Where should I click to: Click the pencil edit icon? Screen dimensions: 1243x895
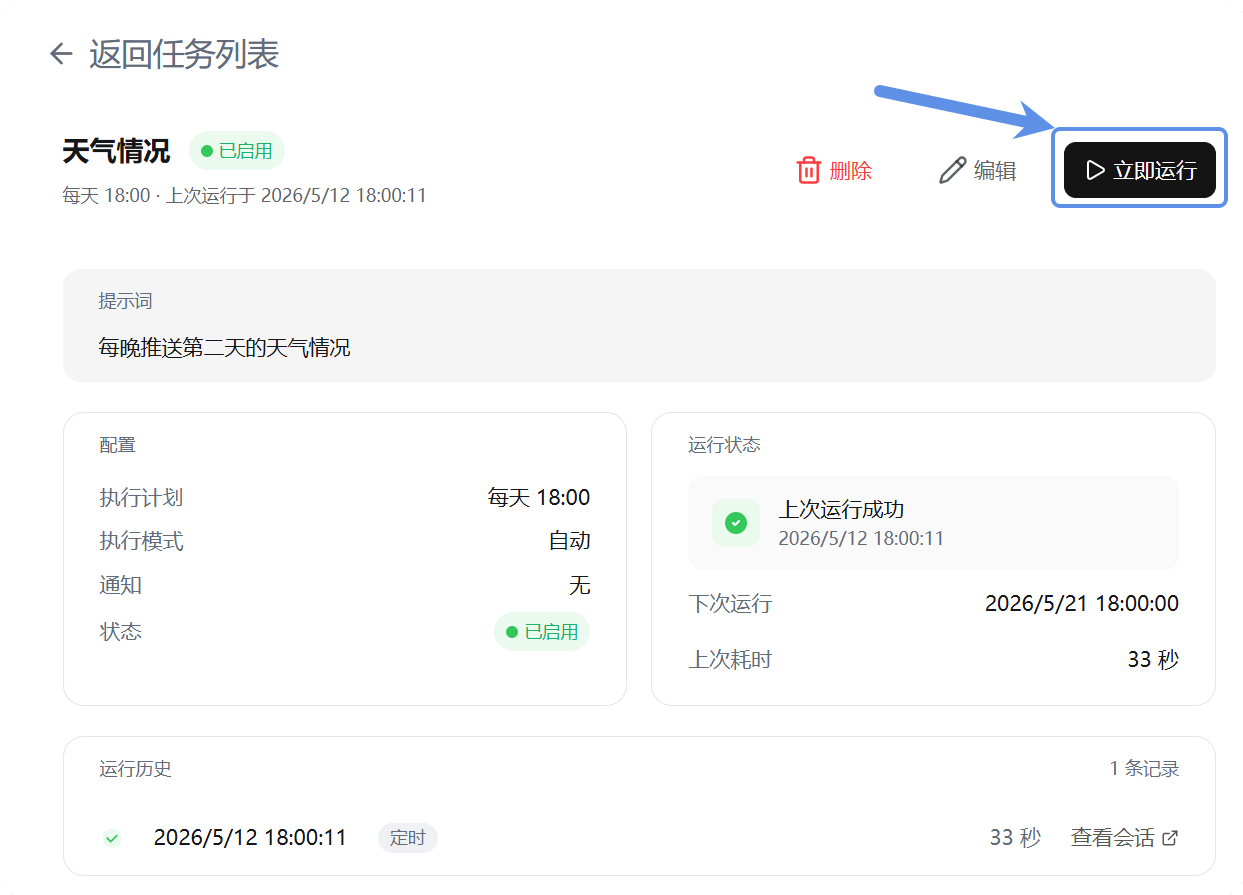point(952,170)
